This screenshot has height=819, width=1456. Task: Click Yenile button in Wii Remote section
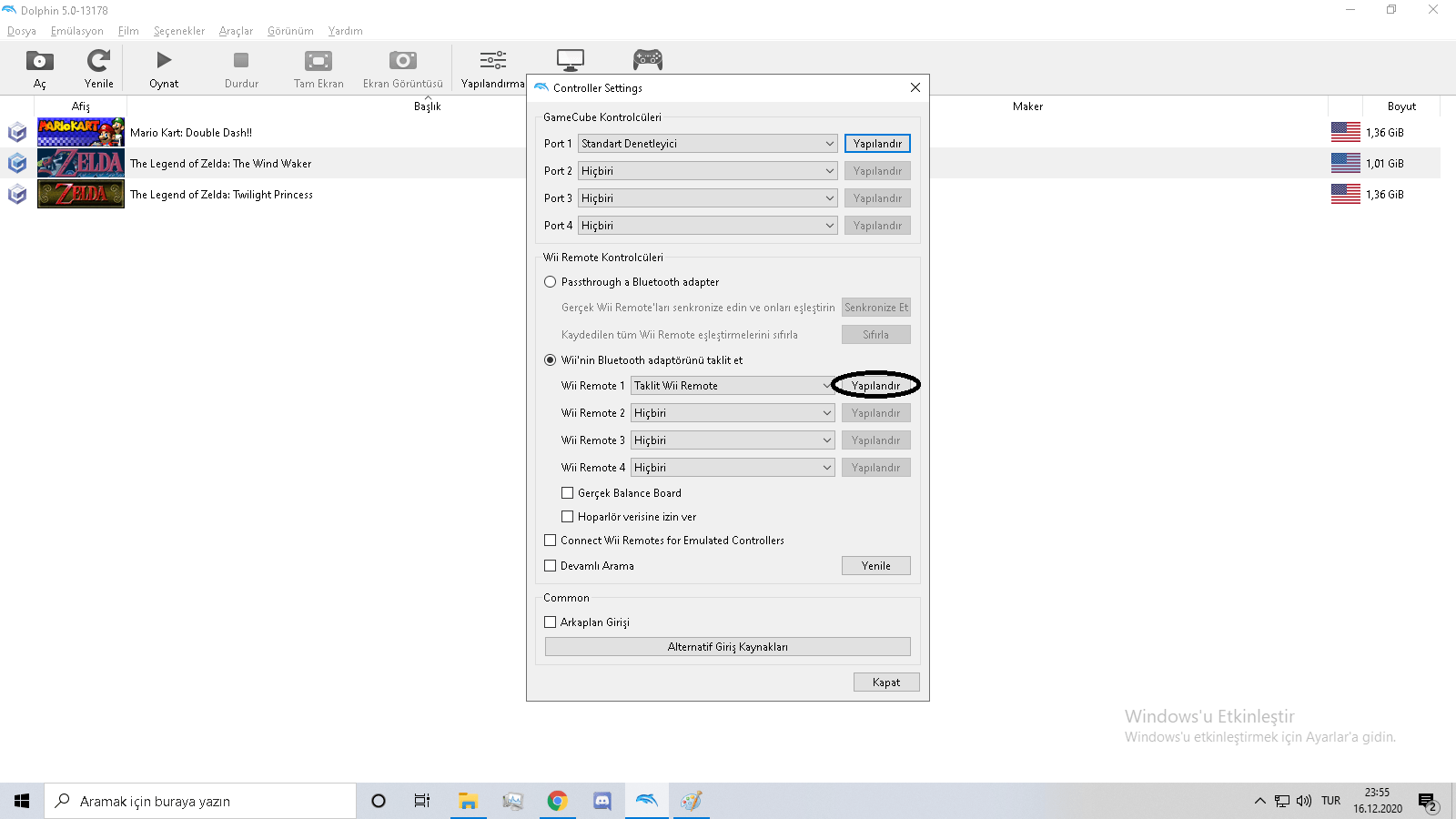tap(876, 566)
